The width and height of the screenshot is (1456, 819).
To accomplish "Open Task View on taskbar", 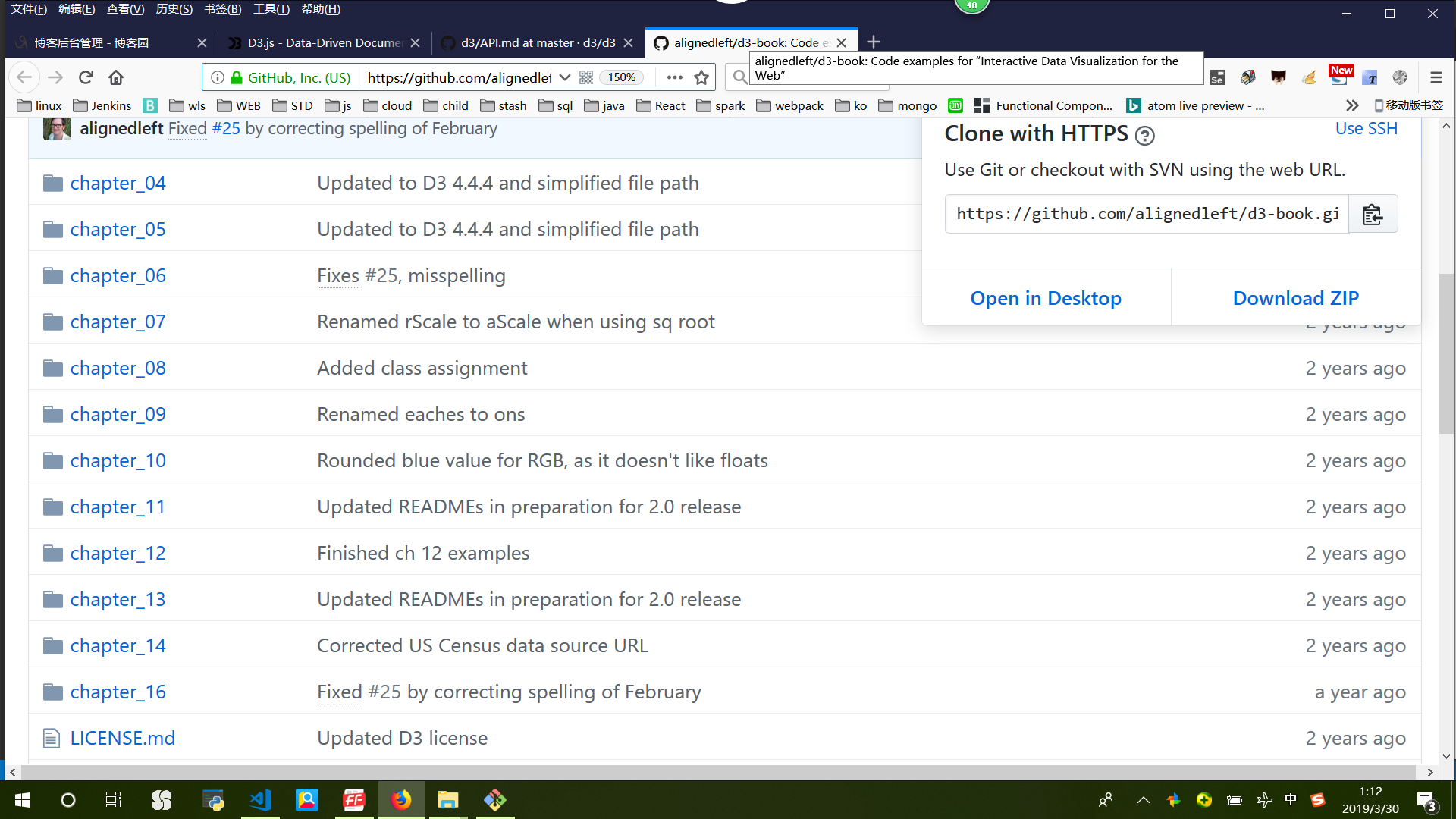I will (114, 800).
